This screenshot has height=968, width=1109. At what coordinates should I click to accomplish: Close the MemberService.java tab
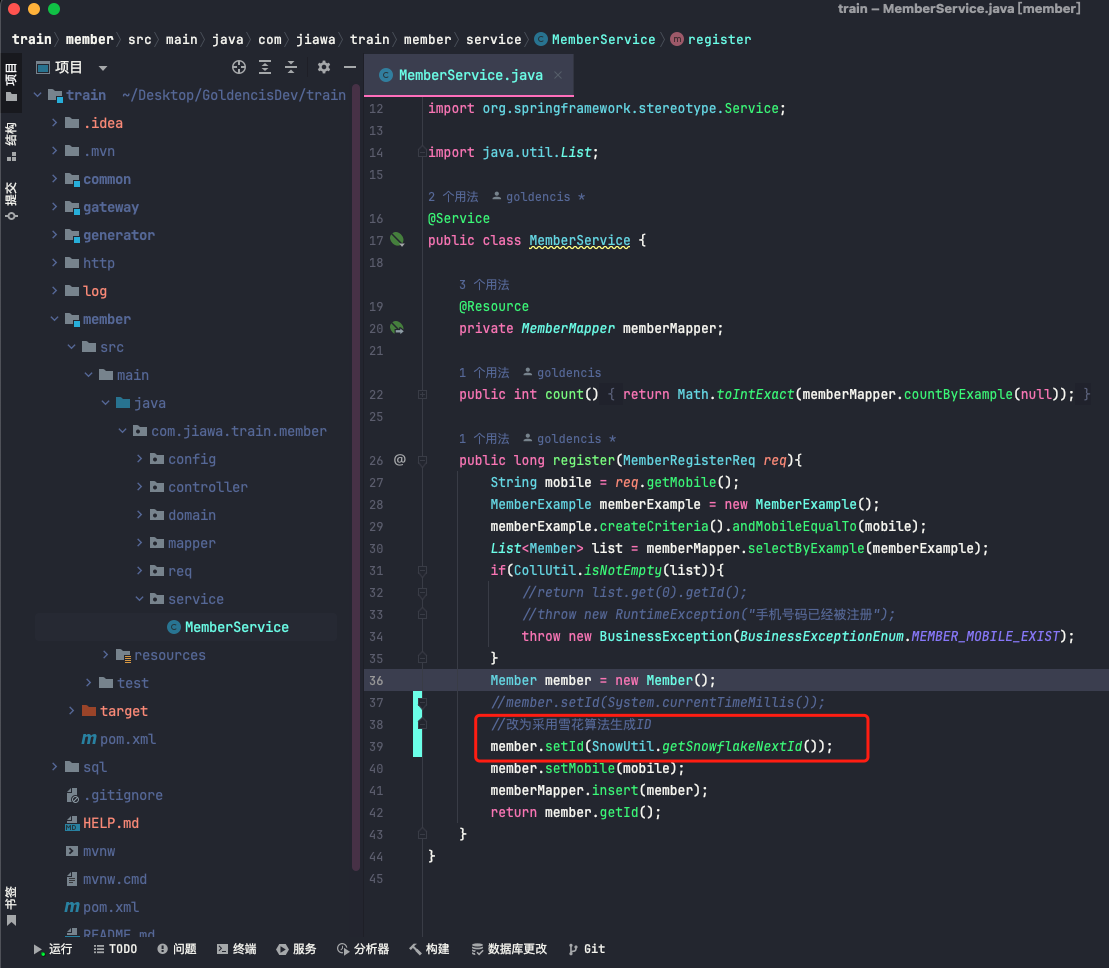(x=558, y=75)
